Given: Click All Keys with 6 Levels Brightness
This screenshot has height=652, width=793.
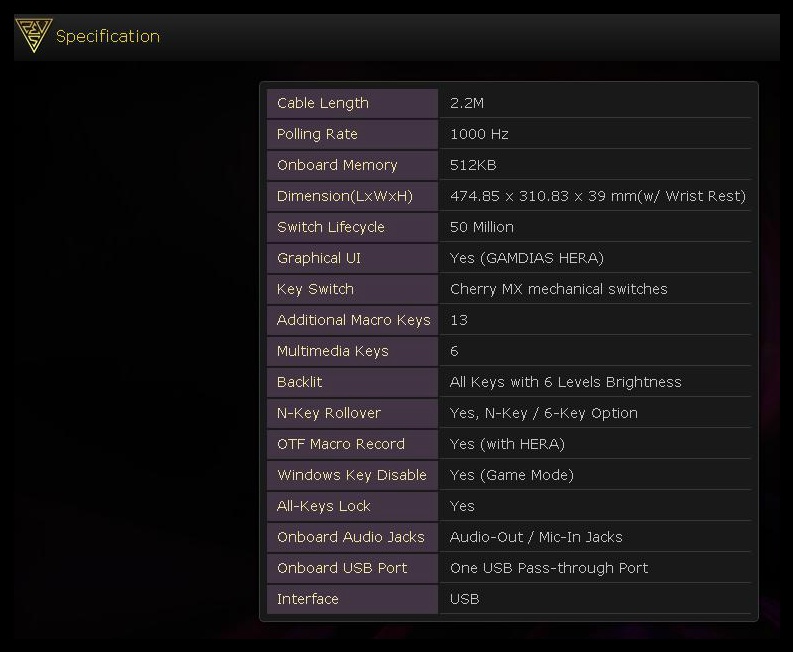Looking at the screenshot, I should coord(565,382).
